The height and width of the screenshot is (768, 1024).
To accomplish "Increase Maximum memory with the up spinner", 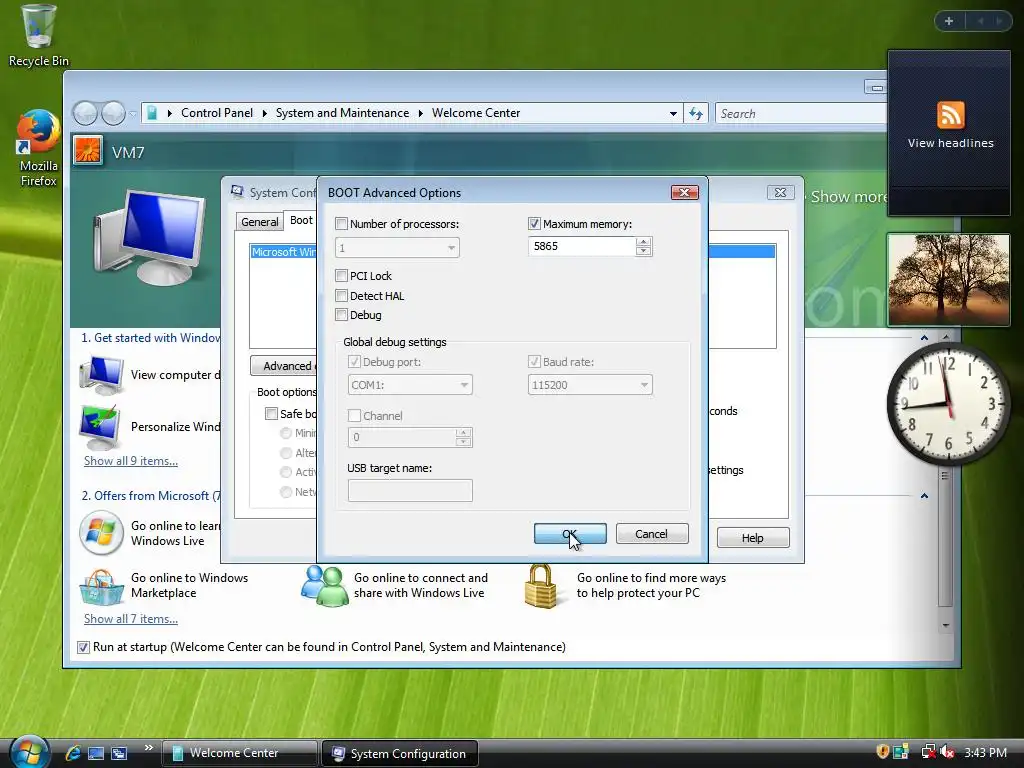I will (x=643, y=242).
